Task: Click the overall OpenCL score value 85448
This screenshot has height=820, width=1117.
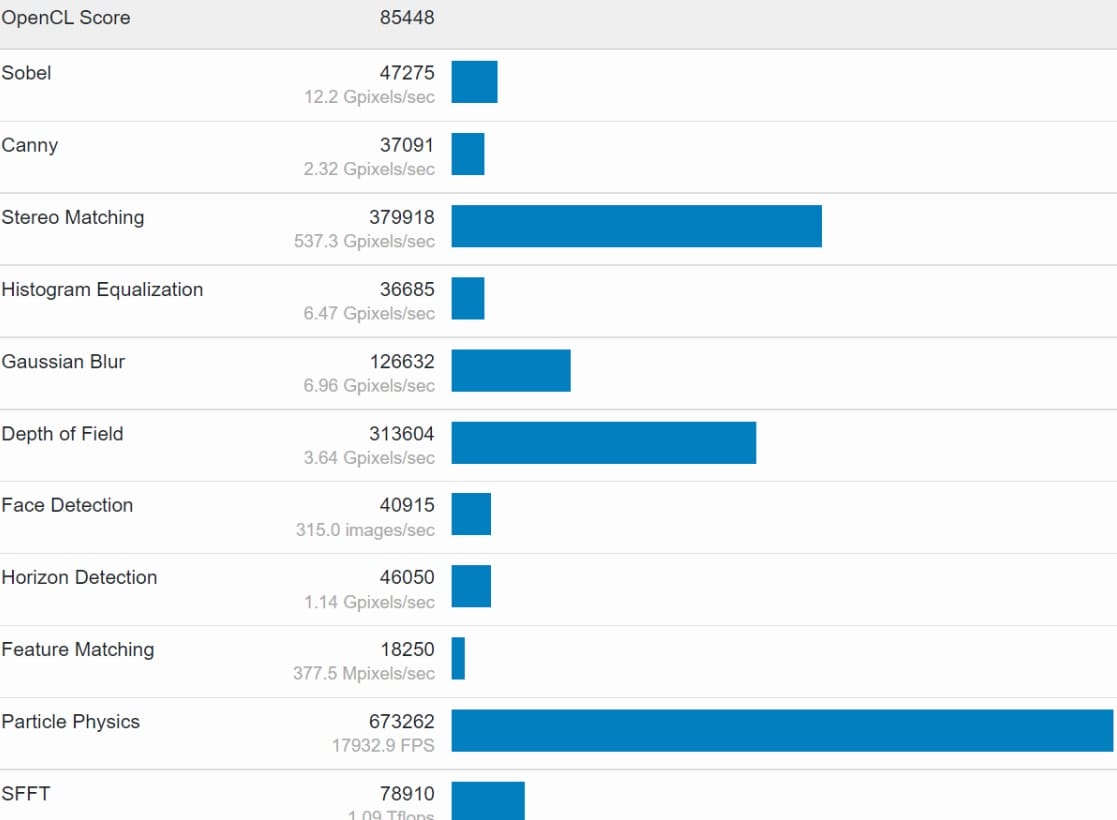Action: 407,18
